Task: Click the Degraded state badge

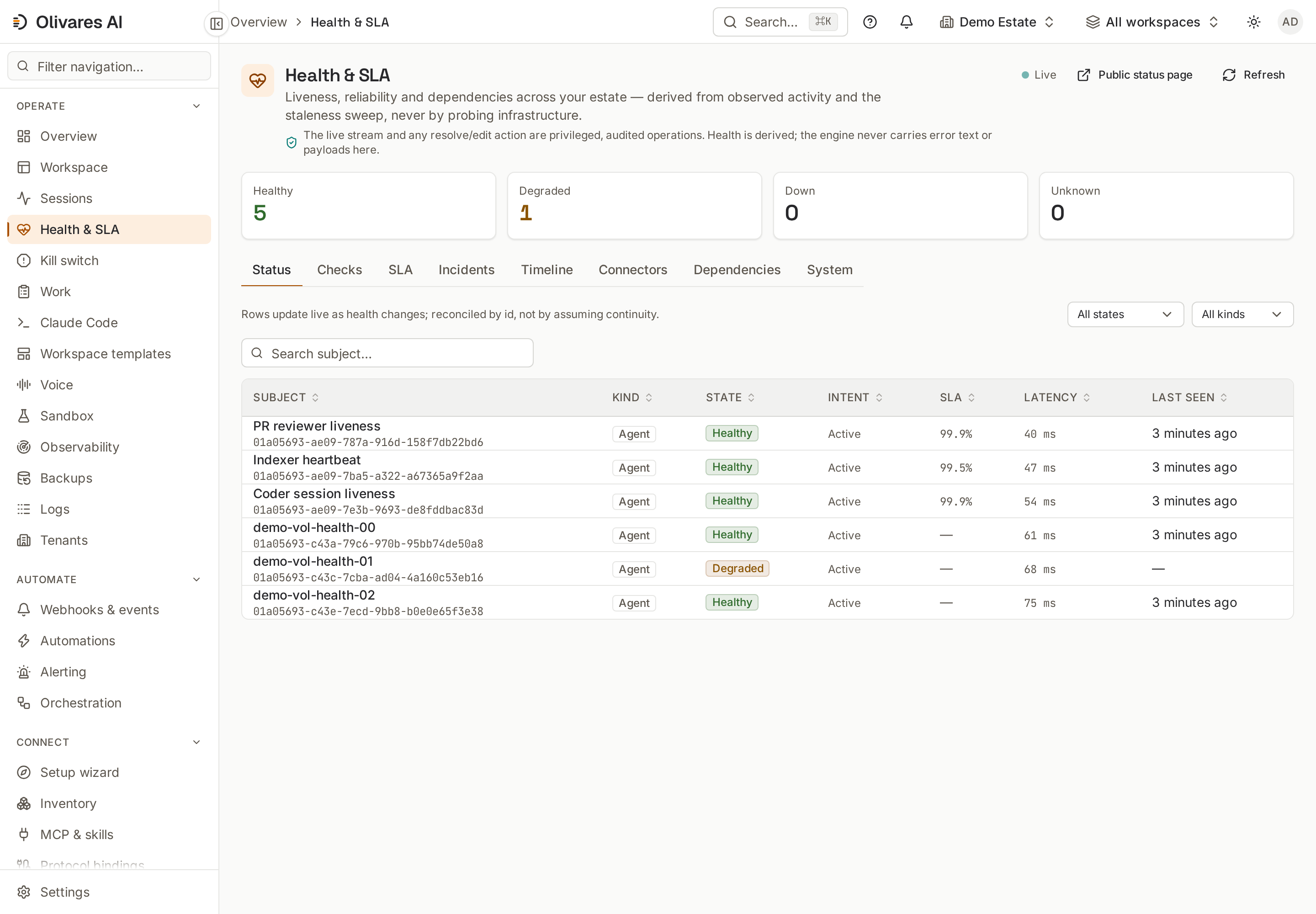Action: pyautogui.click(x=737, y=569)
